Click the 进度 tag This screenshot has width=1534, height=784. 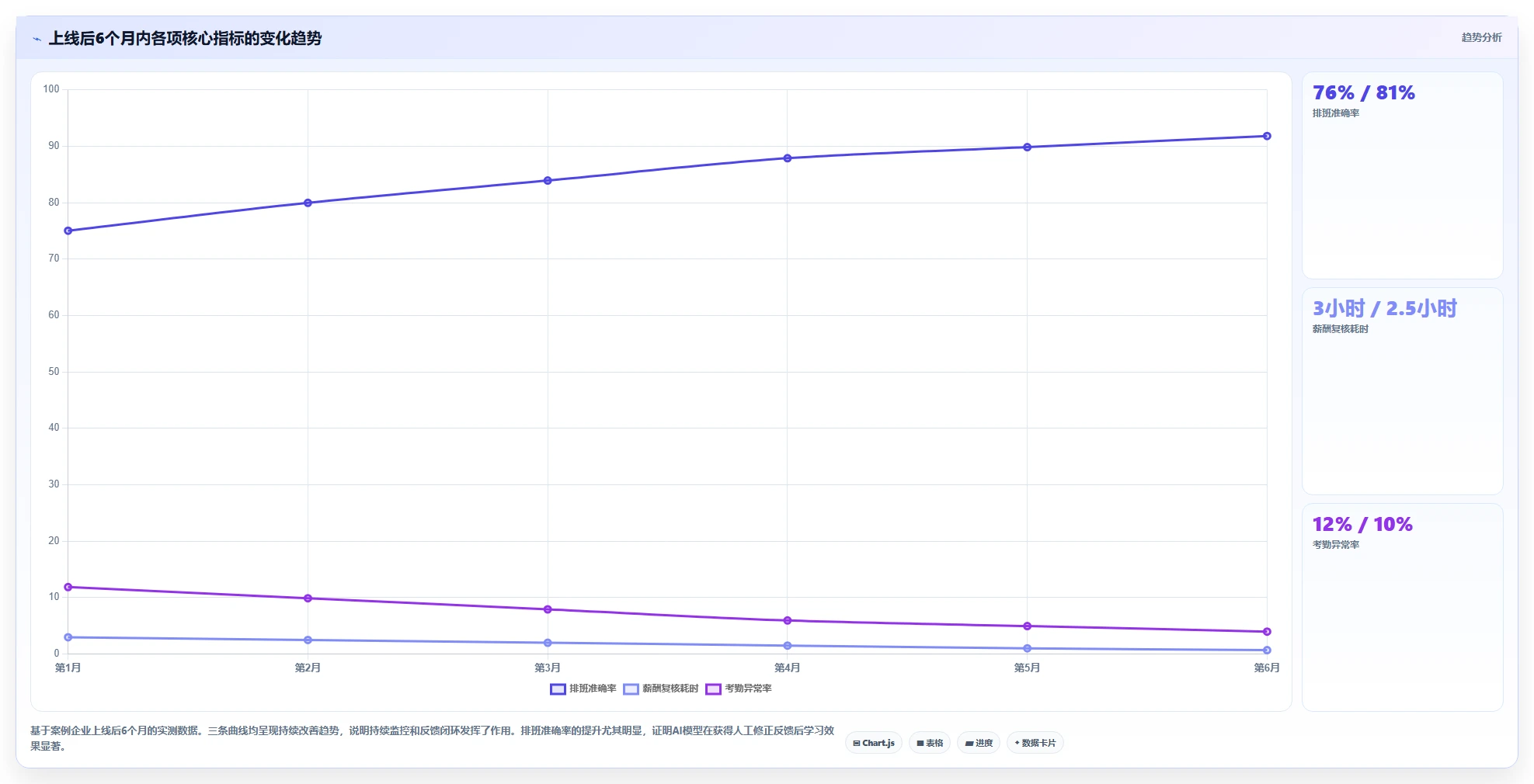[x=979, y=743]
